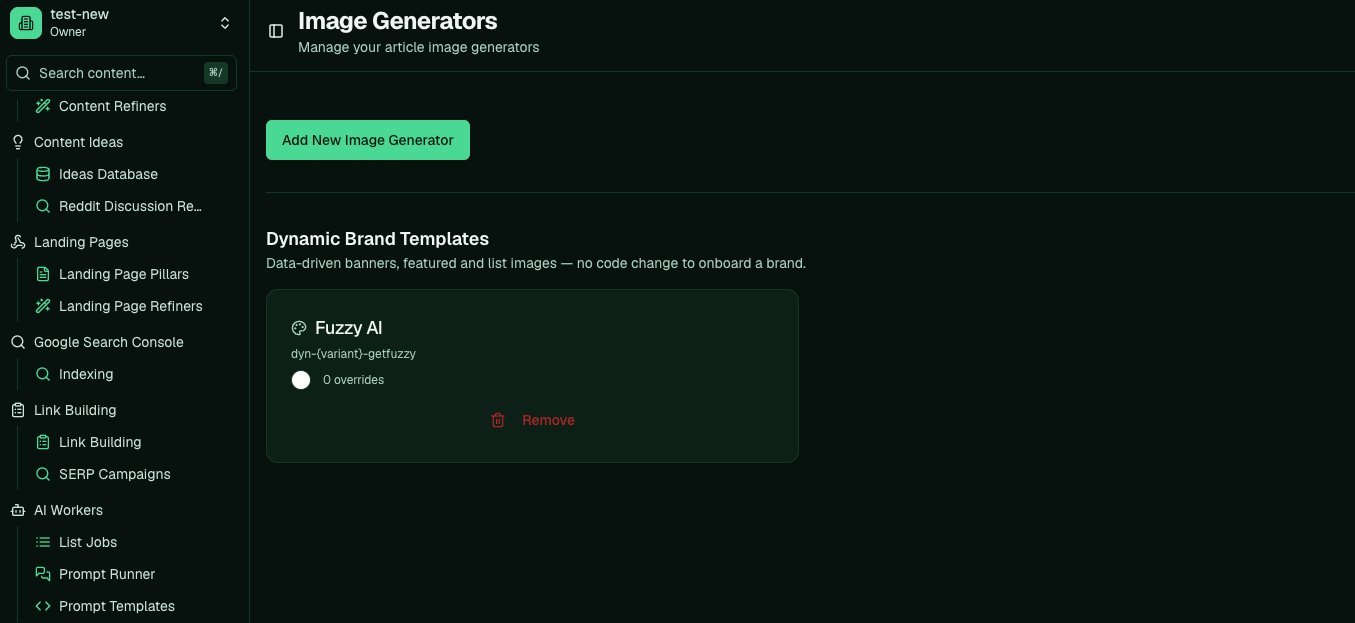The image size is (1355, 623).
Task: Remove the Fuzzy AI template
Action: pos(533,420)
